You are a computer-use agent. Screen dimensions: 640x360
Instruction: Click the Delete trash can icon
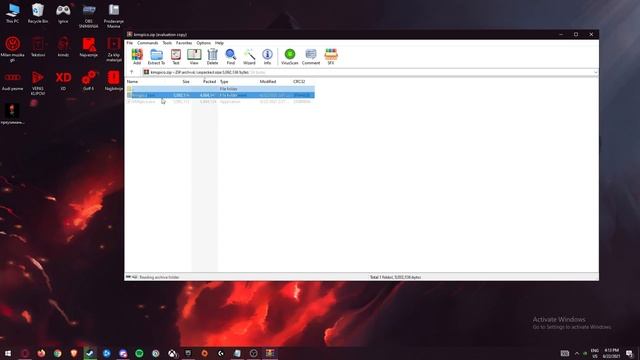pyautogui.click(x=212, y=56)
